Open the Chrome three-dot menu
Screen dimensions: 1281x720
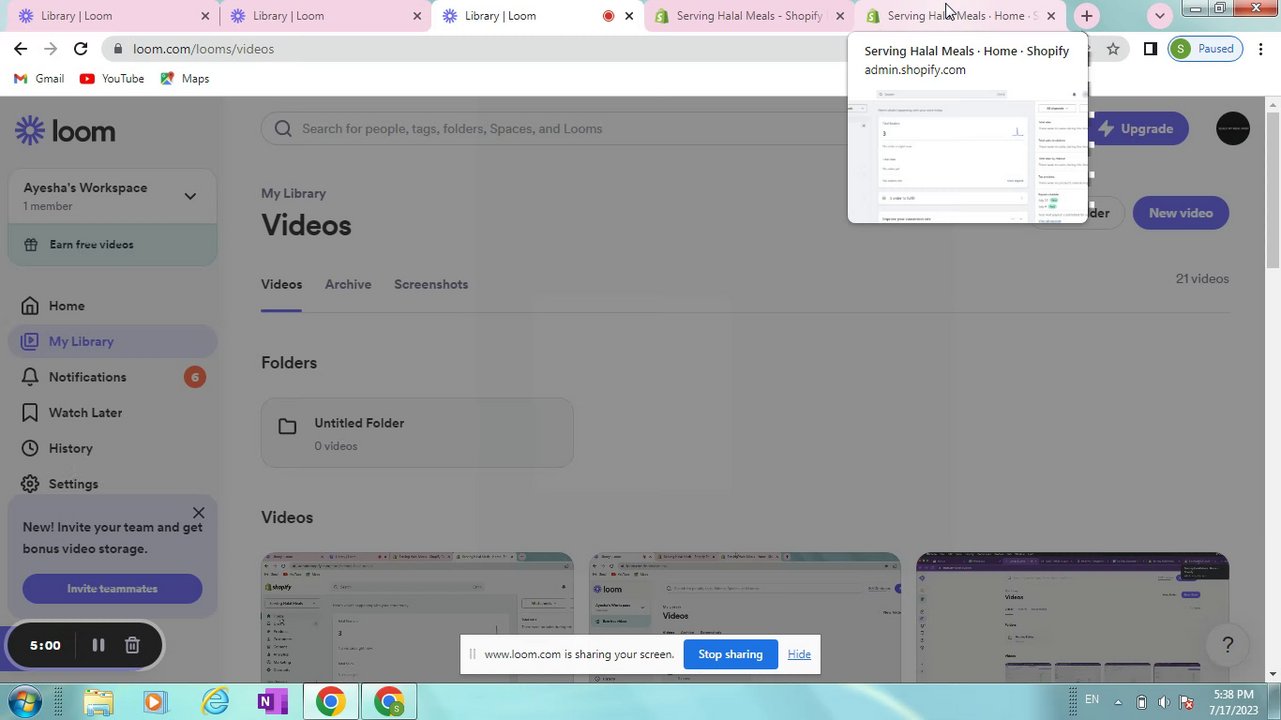pyautogui.click(x=1261, y=48)
